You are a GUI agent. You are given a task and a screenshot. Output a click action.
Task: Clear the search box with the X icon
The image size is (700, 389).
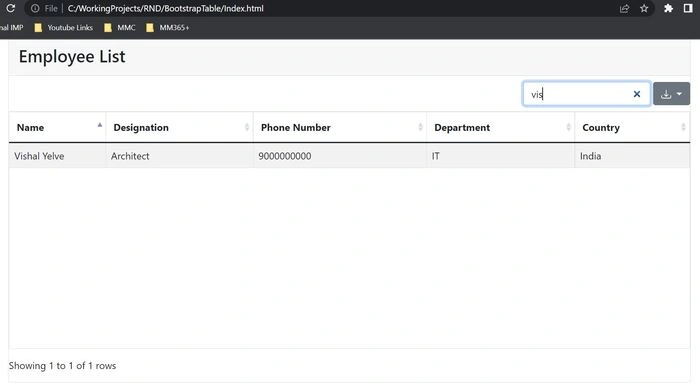click(637, 94)
